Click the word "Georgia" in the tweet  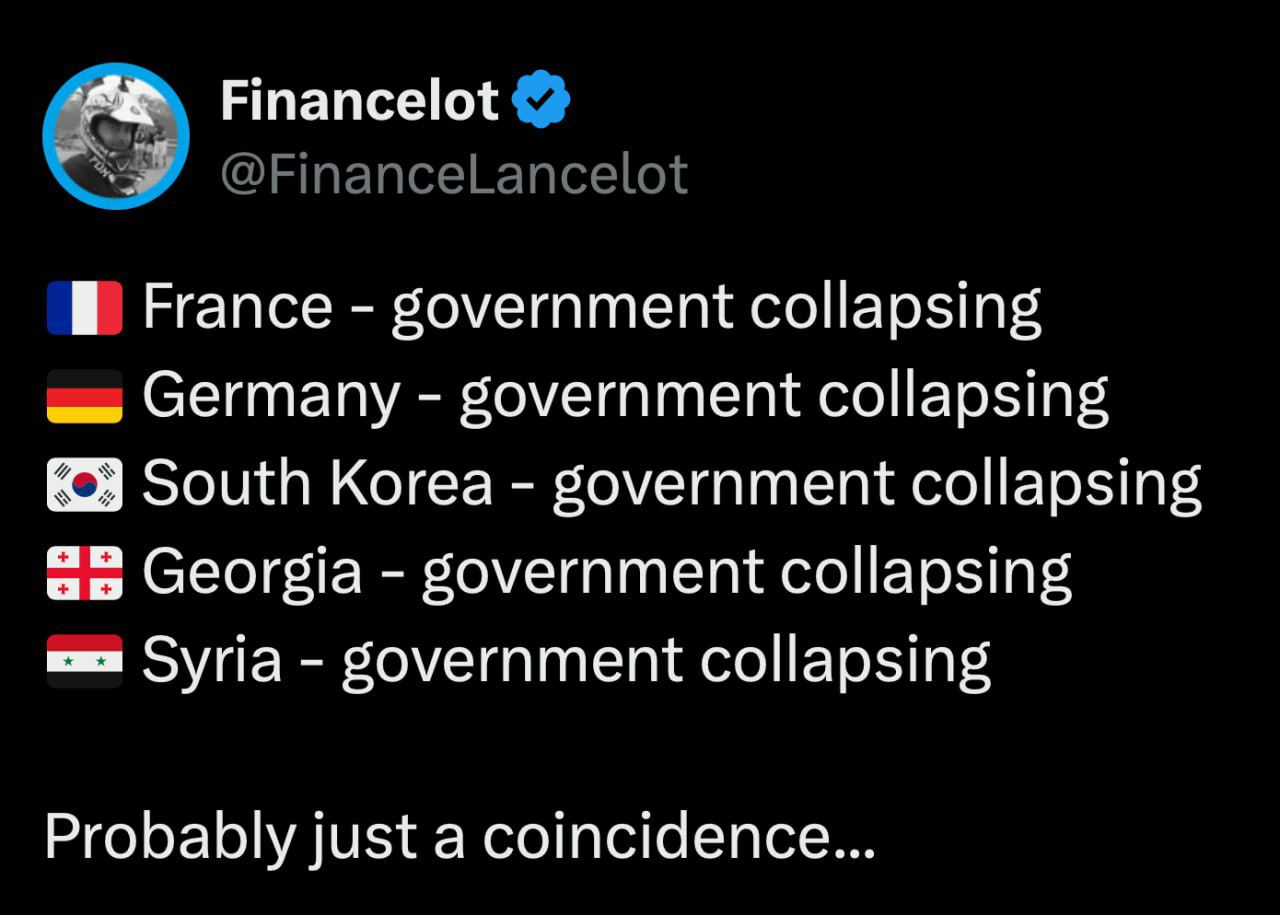[252, 572]
